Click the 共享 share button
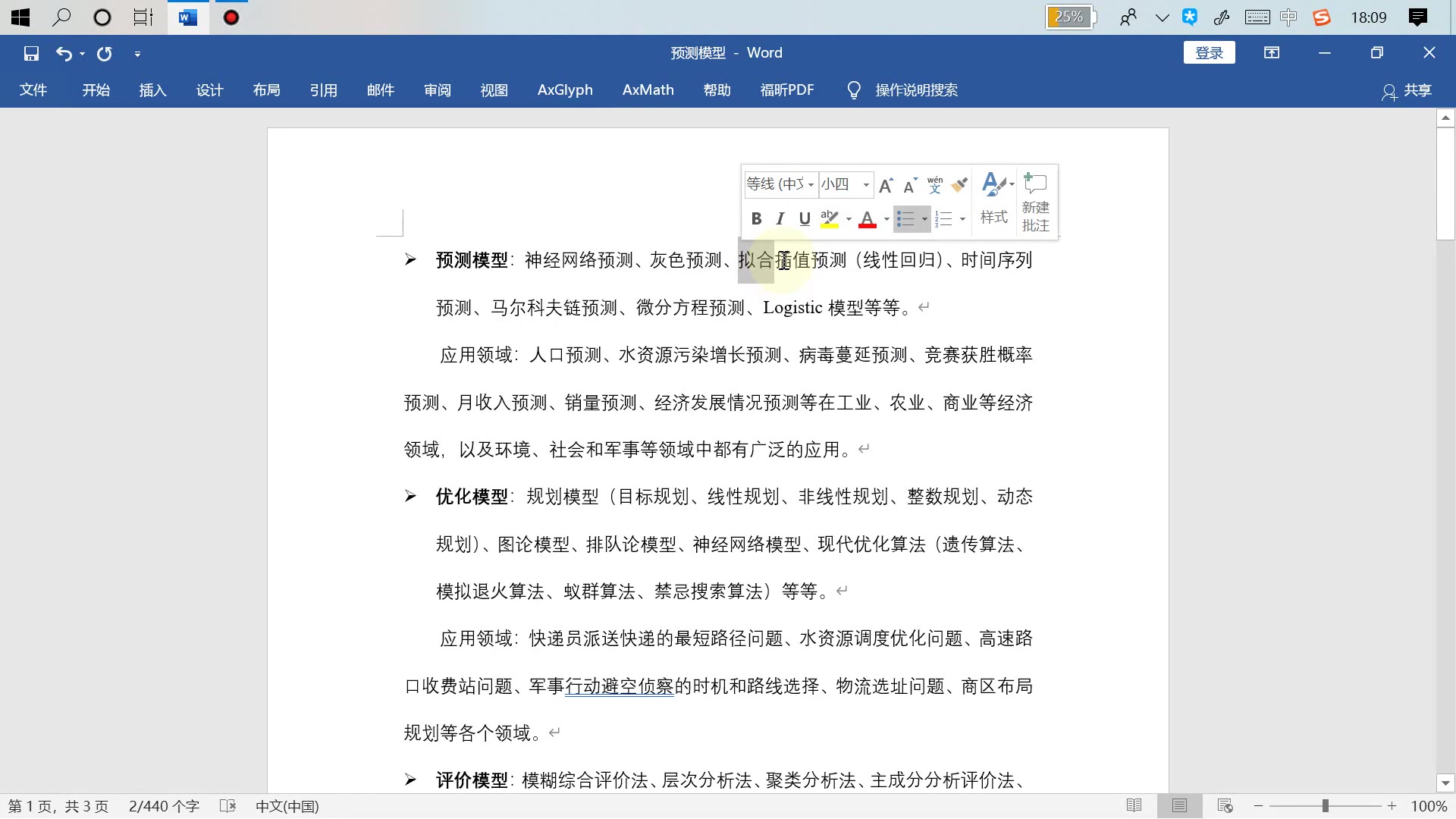The height and width of the screenshot is (819, 1456). pos(1407,90)
